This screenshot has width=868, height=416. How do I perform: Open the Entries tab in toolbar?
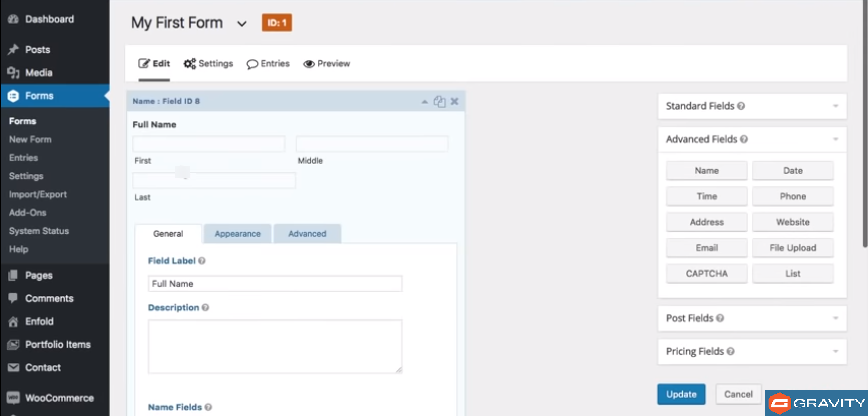pos(268,64)
